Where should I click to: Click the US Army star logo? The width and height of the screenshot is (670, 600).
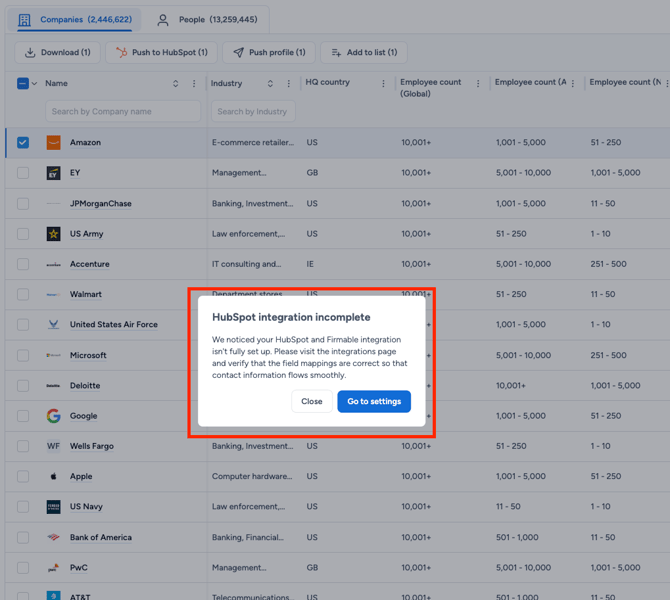(x=53, y=234)
